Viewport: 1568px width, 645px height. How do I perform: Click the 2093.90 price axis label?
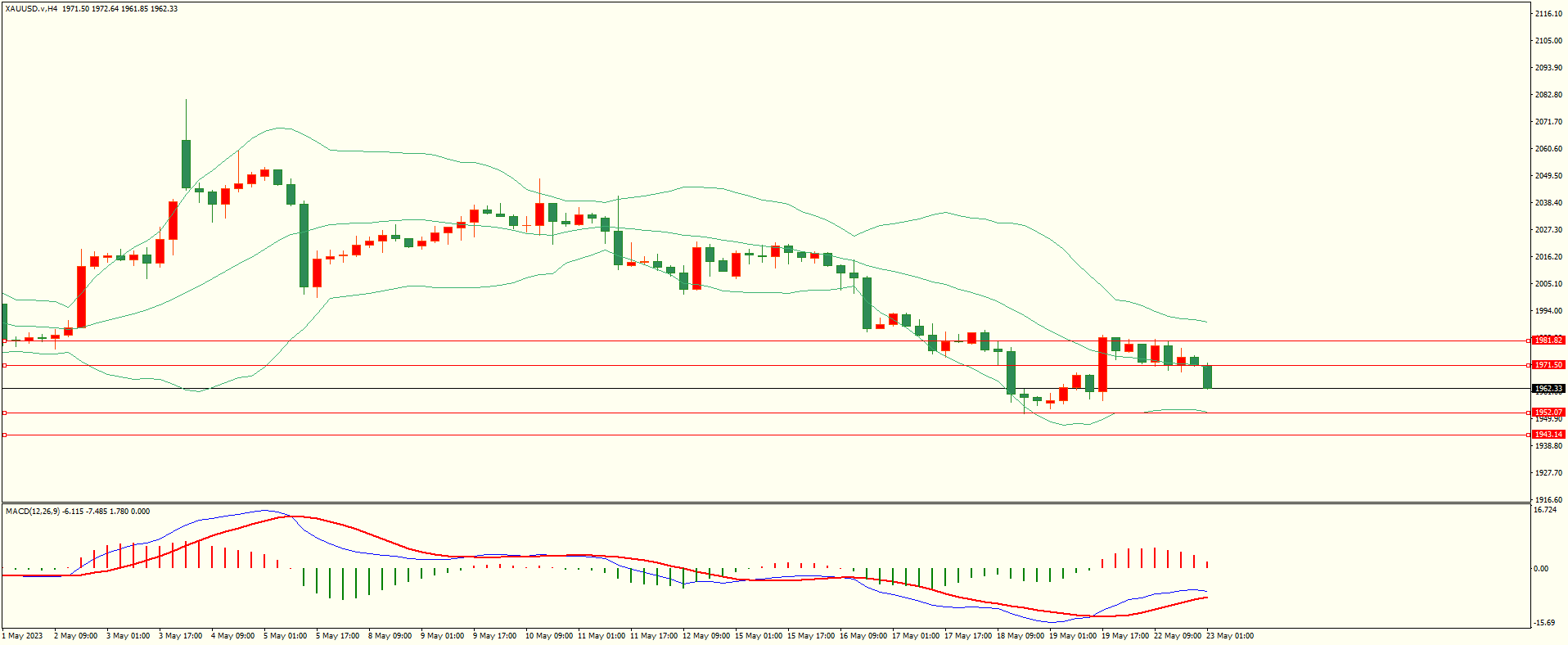click(1549, 68)
